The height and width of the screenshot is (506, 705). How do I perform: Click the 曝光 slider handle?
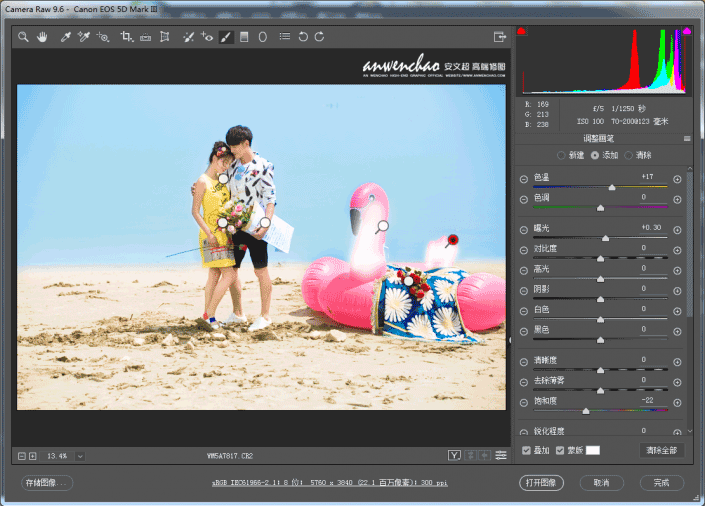[x=606, y=238]
